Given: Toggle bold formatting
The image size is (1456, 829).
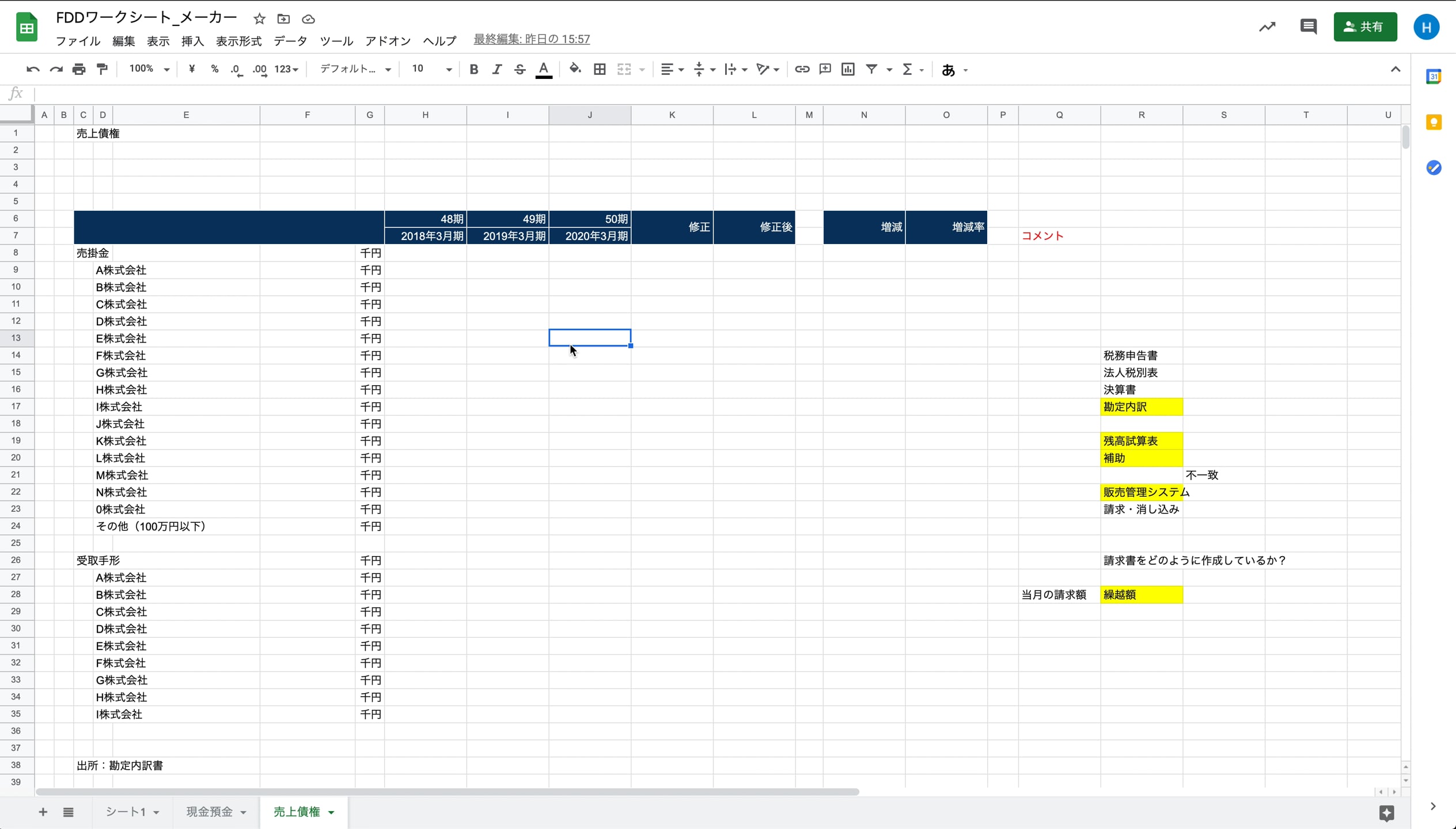Looking at the screenshot, I should point(473,69).
